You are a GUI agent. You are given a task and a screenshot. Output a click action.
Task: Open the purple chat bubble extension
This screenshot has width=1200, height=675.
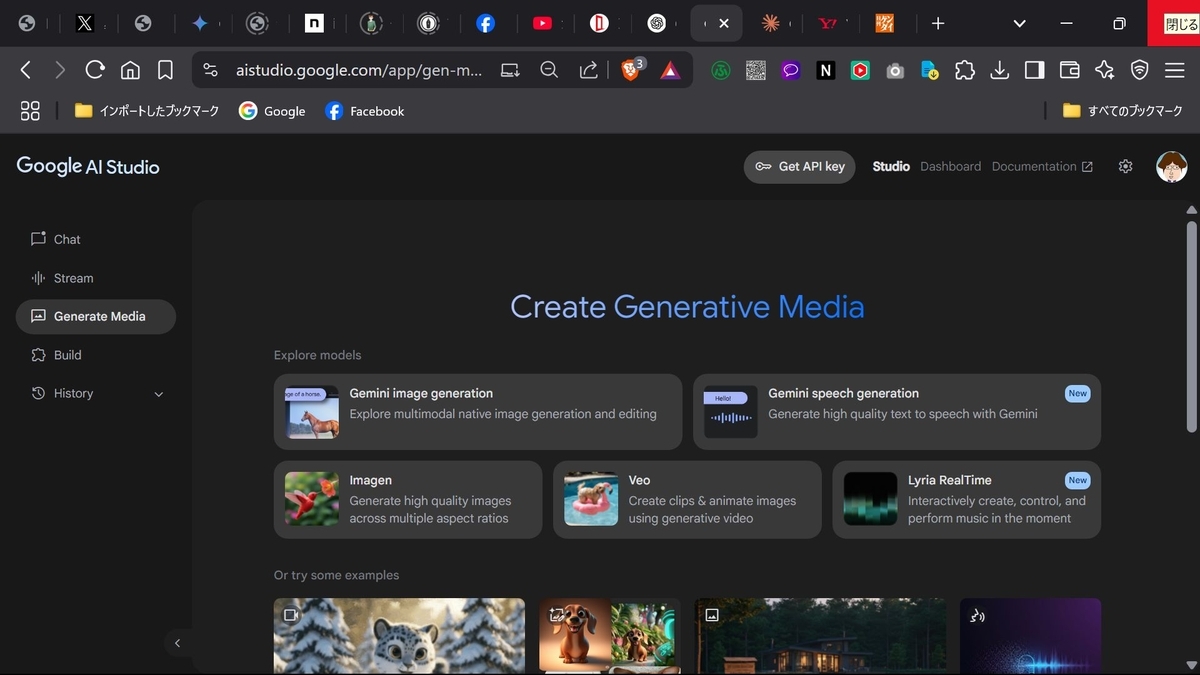[x=791, y=70]
